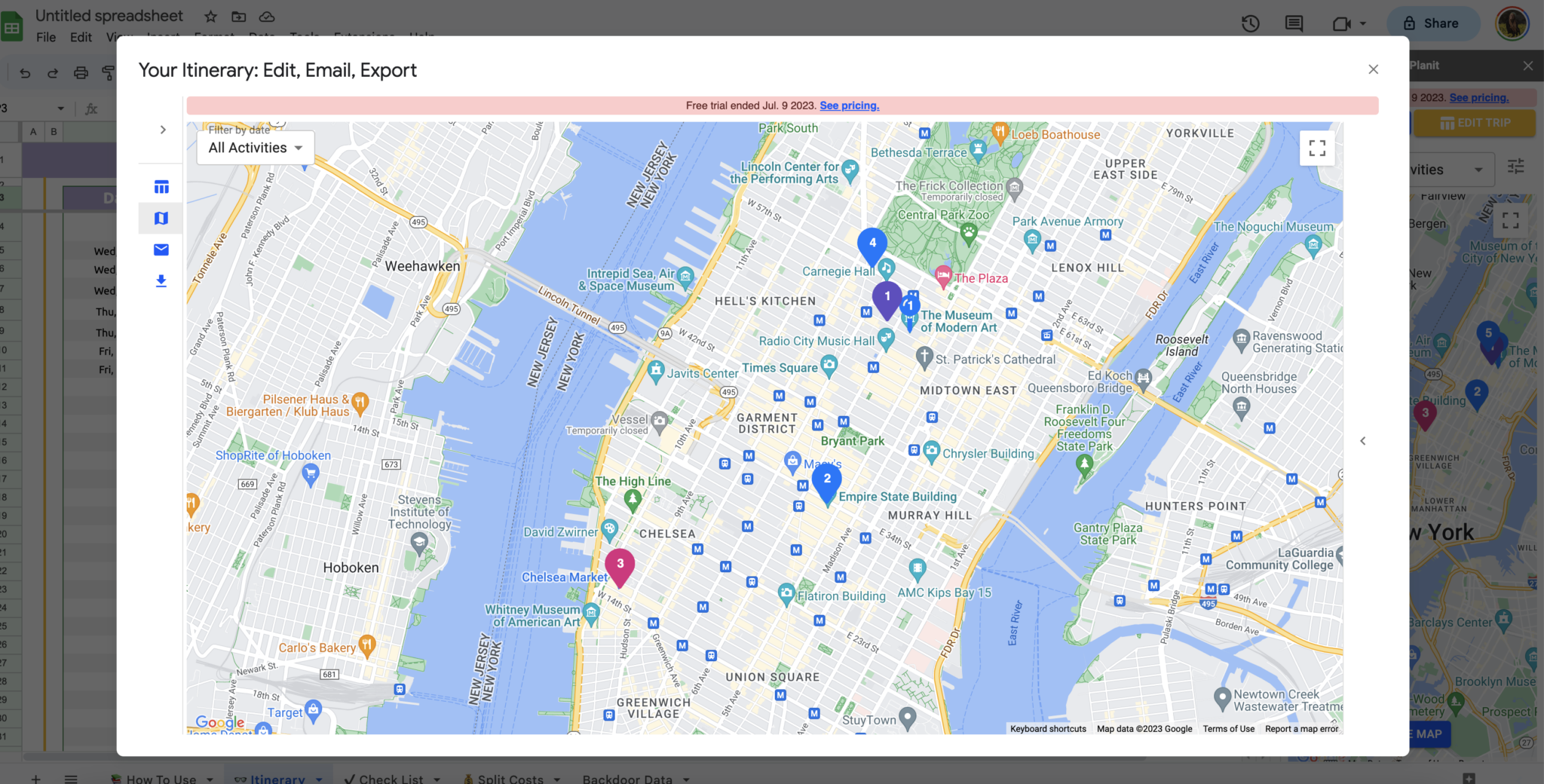Star the Untitled spreadsheet
The image size is (1544, 784).
pos(211,17)
